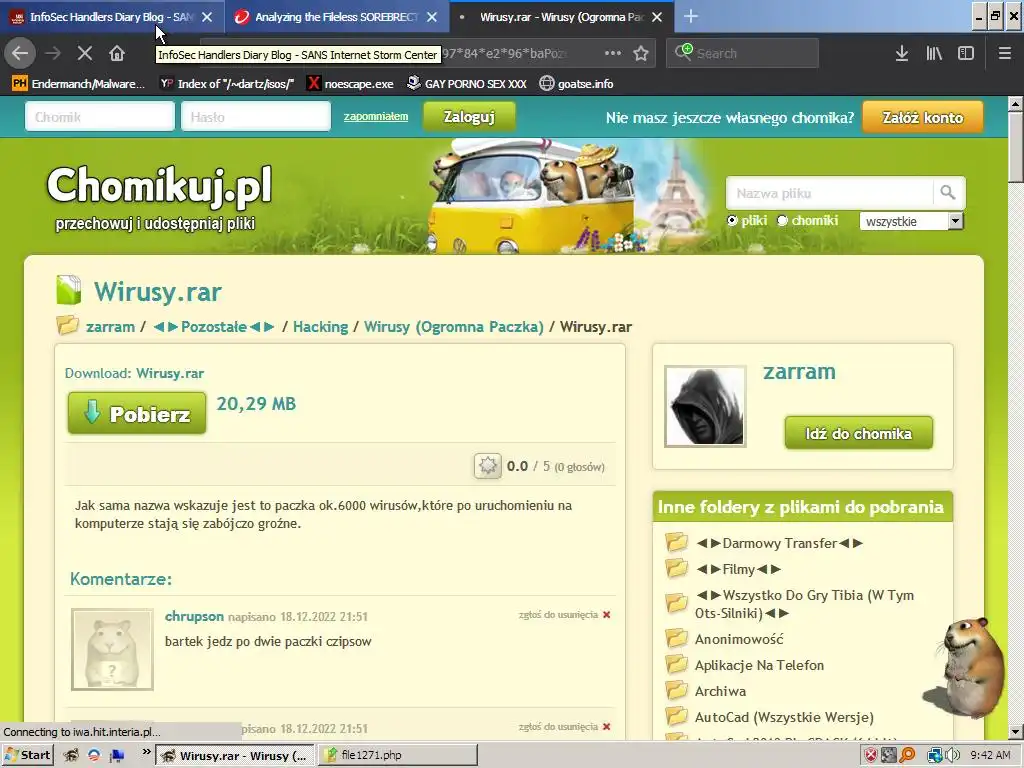Image resolution: width=1024 pixels, height=768 pixels.
Task: Click the search magnifier icon beside Nazwa pliku
Action: [x=948, y=193]
